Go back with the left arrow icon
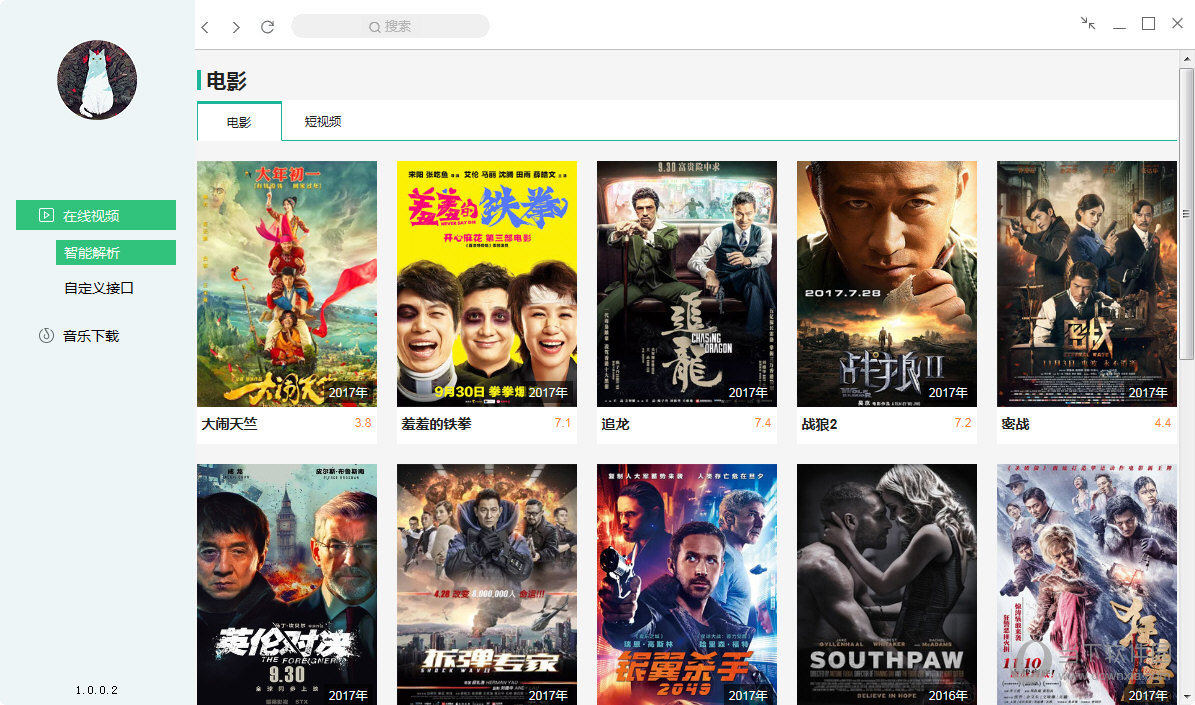Image resolution: width=1195 pixels, height=705 pixels. coord(205,27)
